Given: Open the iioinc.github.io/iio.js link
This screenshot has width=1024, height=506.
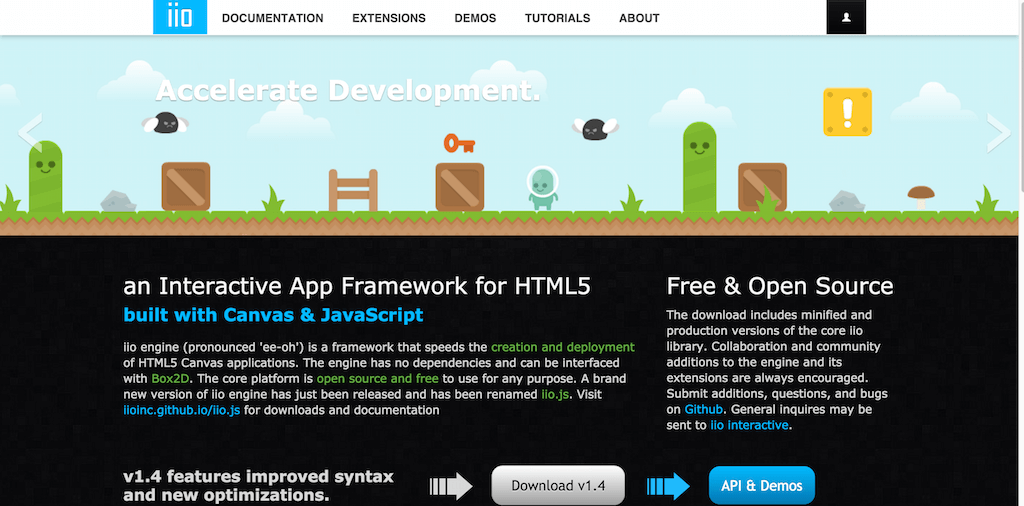Looking at the screenshot, I should [182, 411].
